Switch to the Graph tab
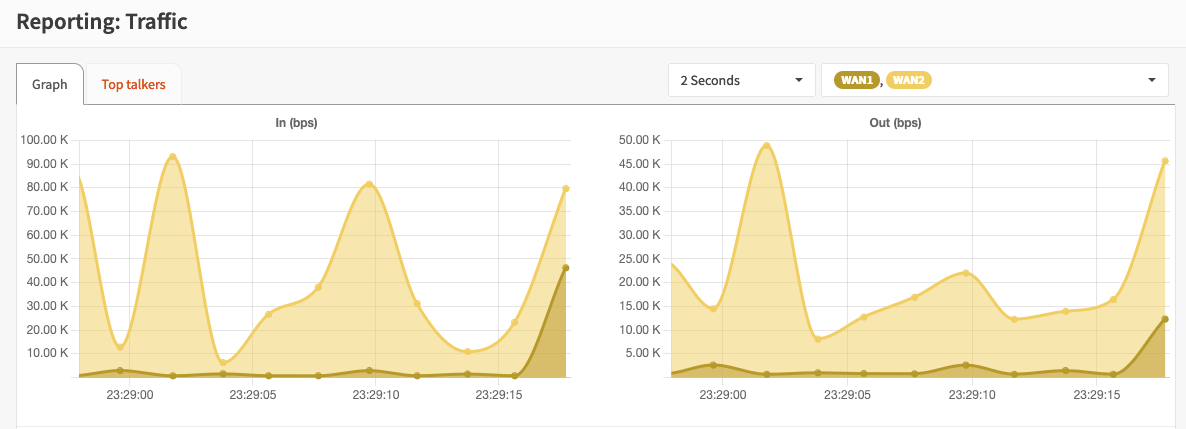The width and height of the screenshot is (1186, 429). 50,85
